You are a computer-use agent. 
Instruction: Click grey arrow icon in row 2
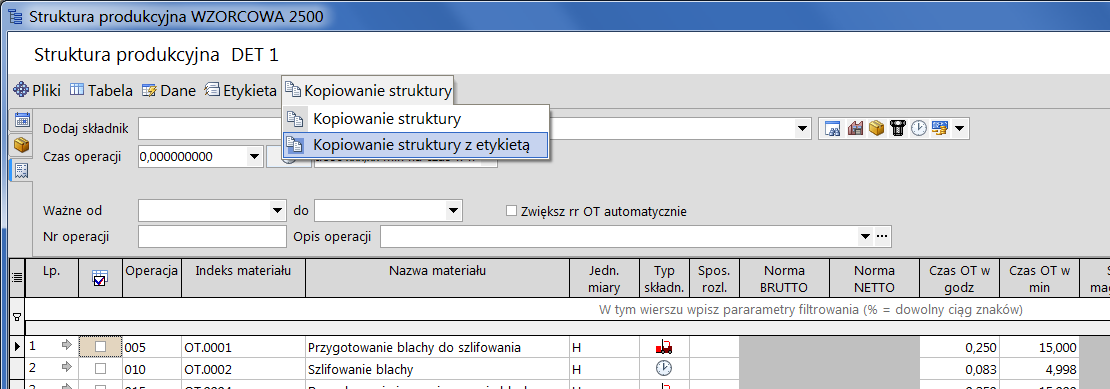coord(67,367)
